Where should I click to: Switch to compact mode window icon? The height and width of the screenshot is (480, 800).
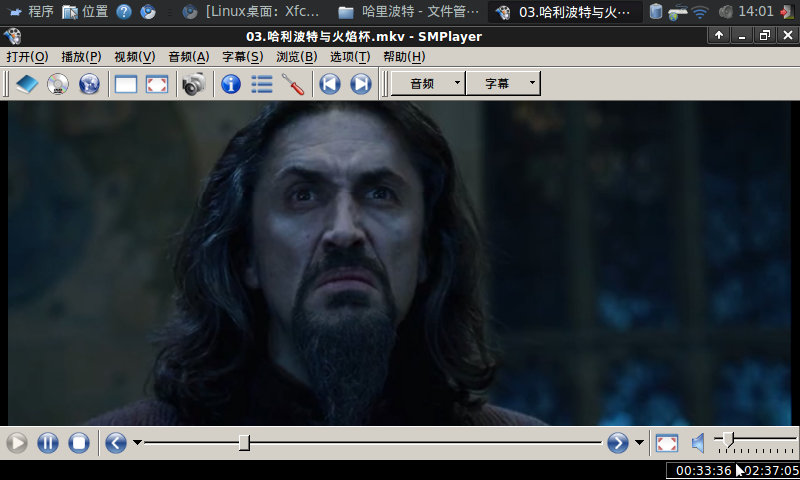coord(126,84)
